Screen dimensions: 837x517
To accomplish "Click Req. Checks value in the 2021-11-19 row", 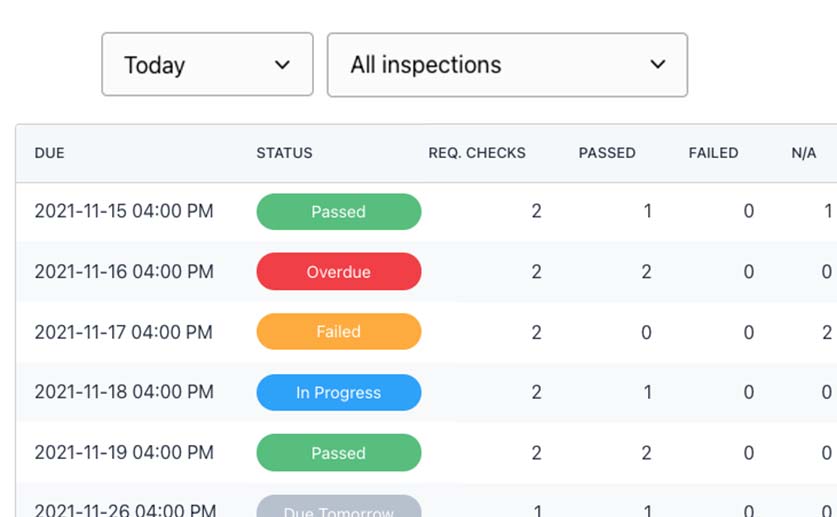I will click(x=536, y=453).
